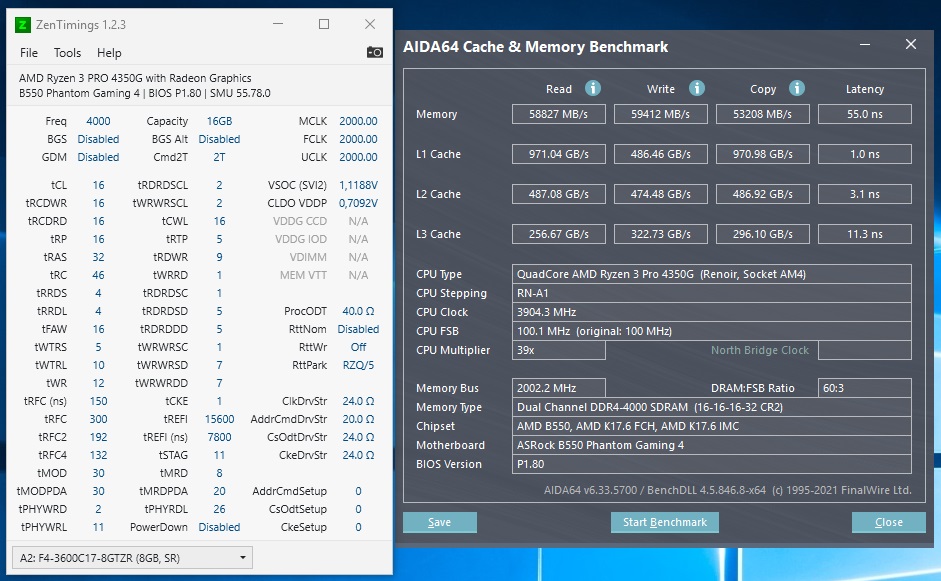Click Motherboard field ASRock B550 Phantom Gaming 4

712,445
